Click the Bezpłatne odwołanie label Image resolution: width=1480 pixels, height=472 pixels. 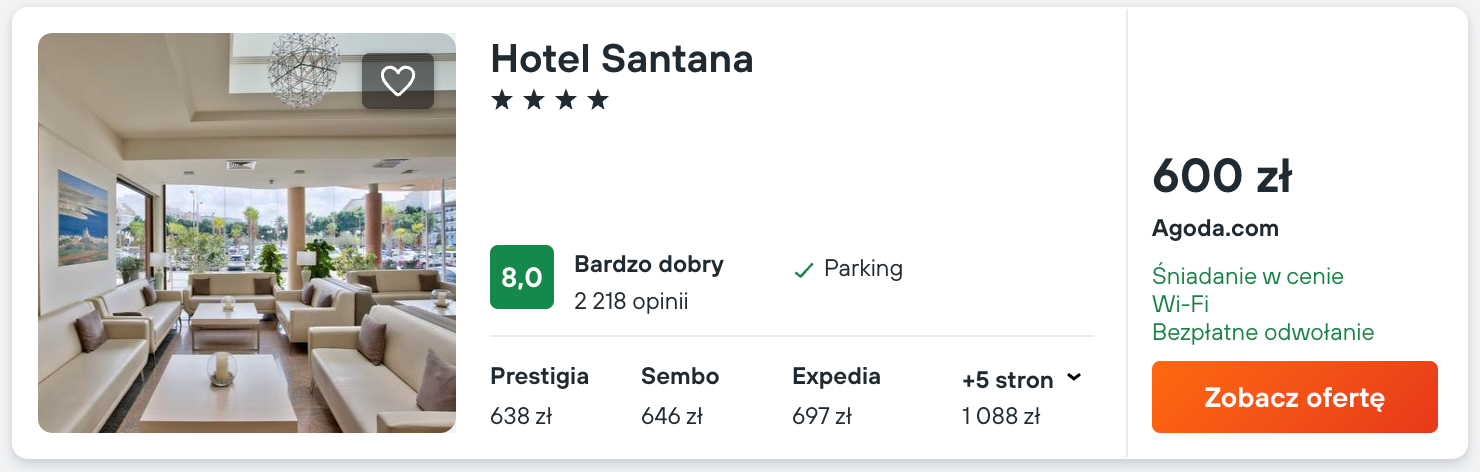(x=1263, y=332)
